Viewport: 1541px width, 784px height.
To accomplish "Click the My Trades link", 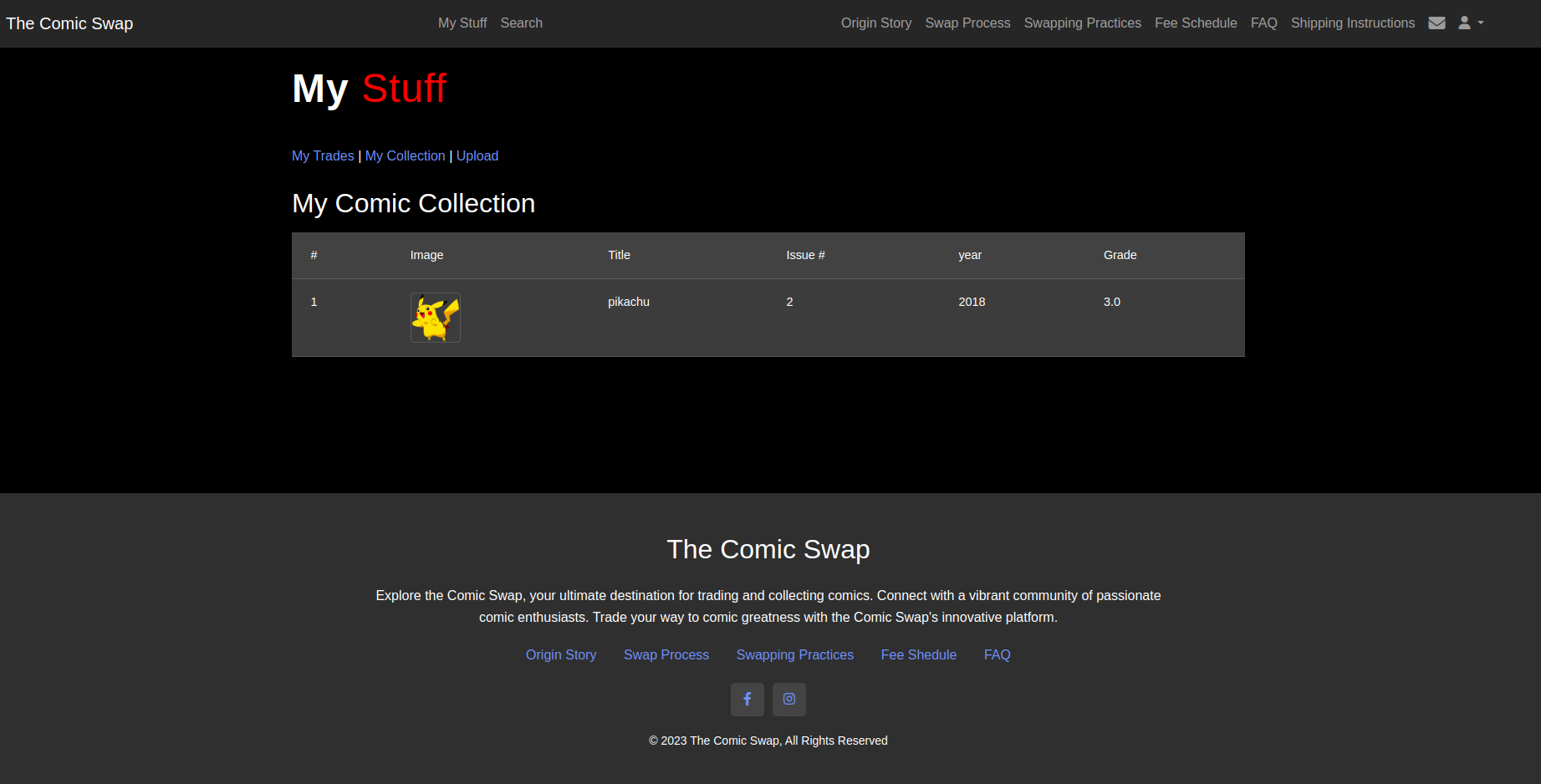I will tap(323, 155).
